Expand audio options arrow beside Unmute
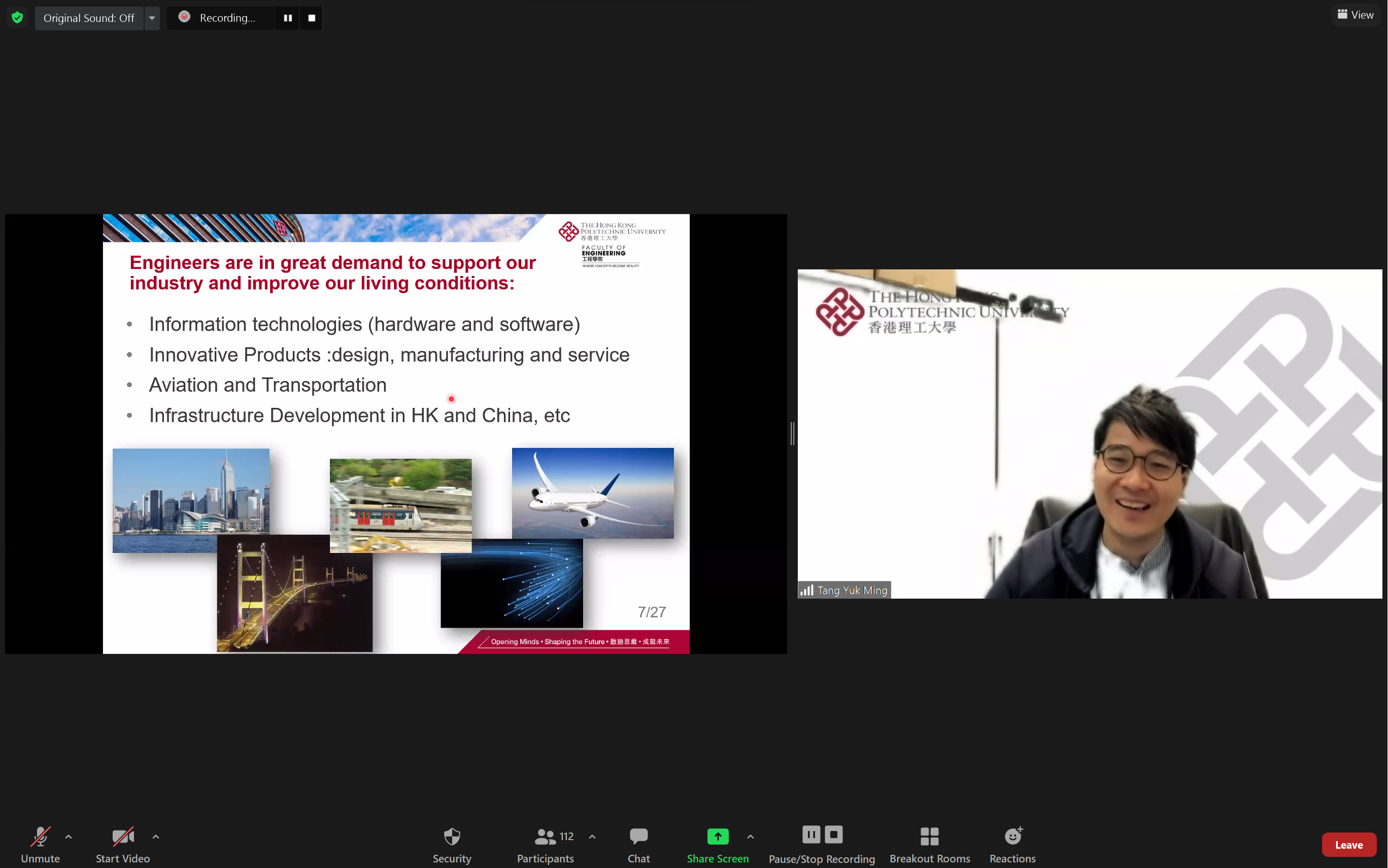1388x868 pixels. click(x=69, y=837)
